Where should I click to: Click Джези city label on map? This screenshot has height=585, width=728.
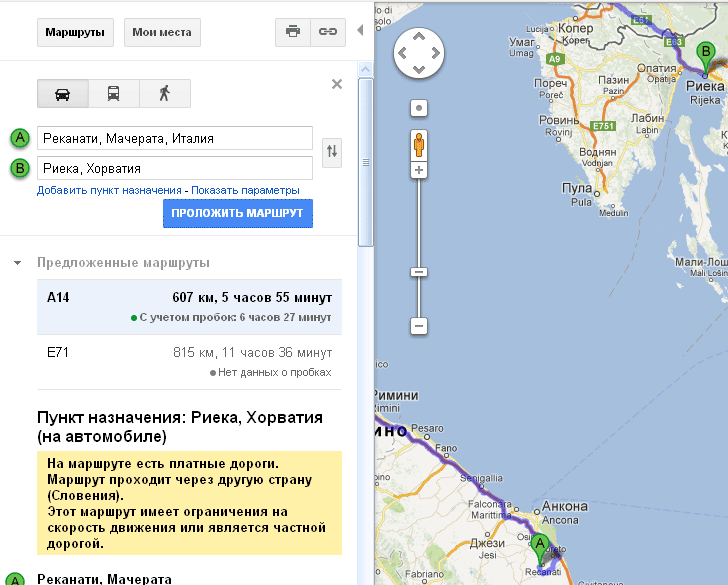487,543
